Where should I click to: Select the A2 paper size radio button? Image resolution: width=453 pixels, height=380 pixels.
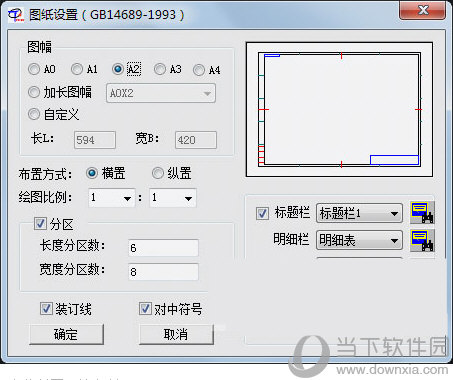point(118,69)
